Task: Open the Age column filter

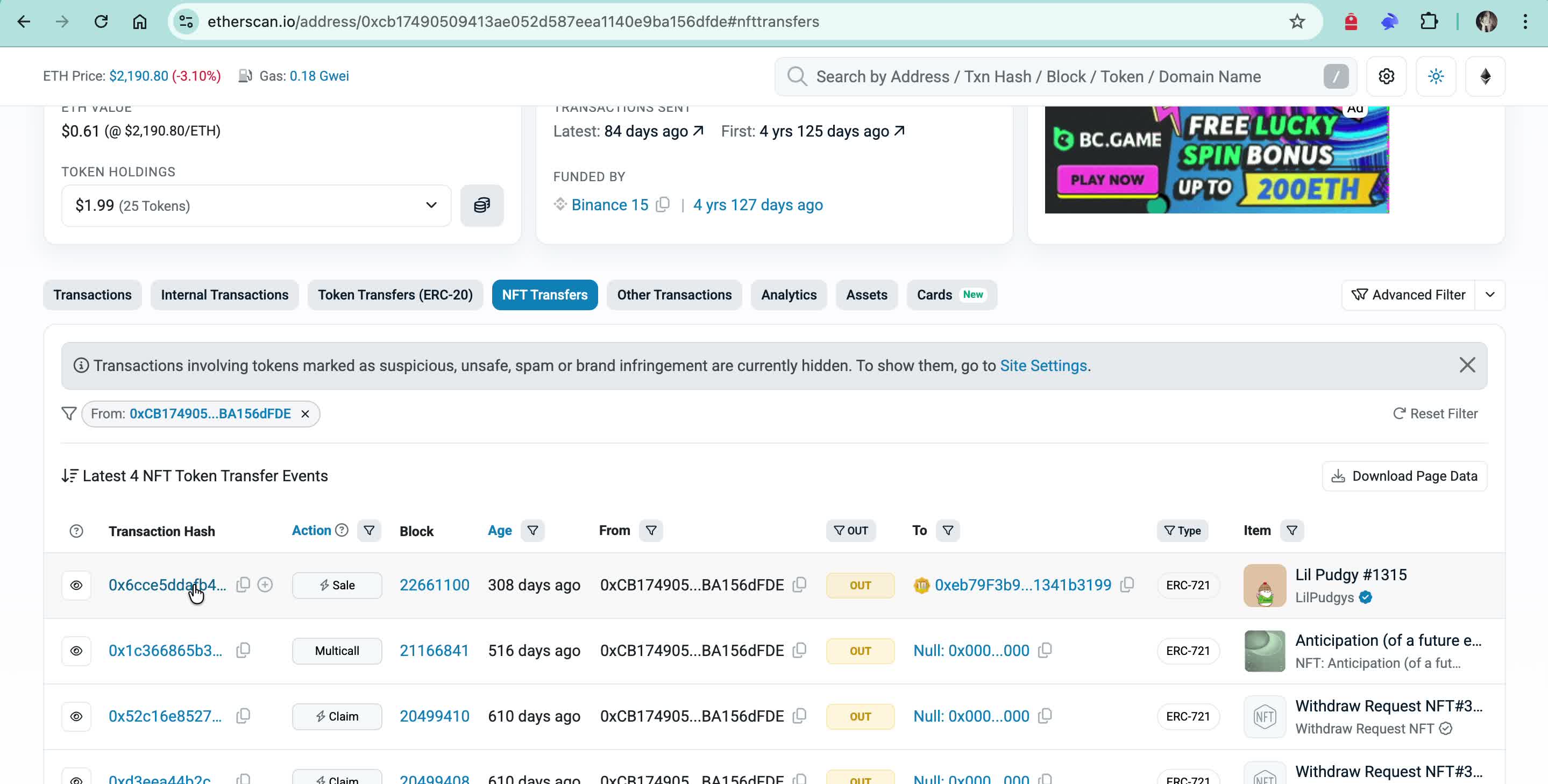Action: tap(532, 531)
